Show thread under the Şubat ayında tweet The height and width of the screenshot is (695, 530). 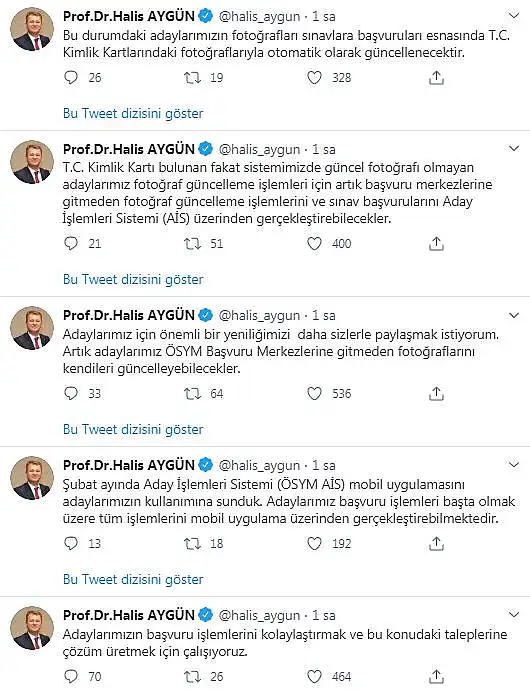click(x=133, y=579)
